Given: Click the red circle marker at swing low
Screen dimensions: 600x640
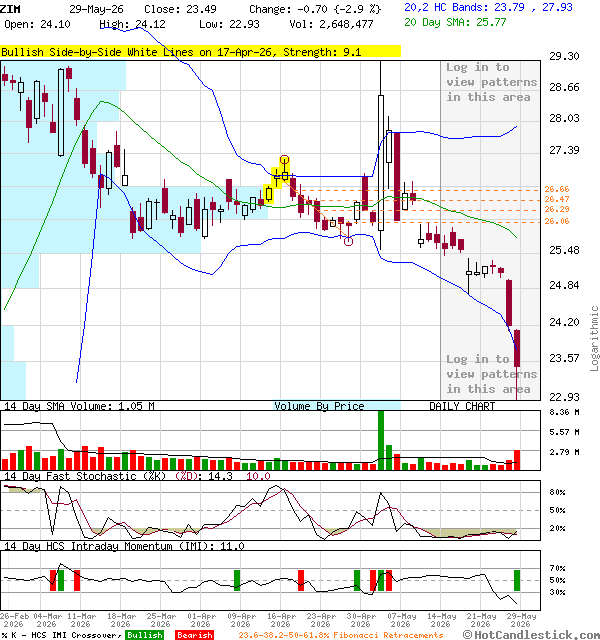Looking at the screenshot, I should click(x=348, y=242).
